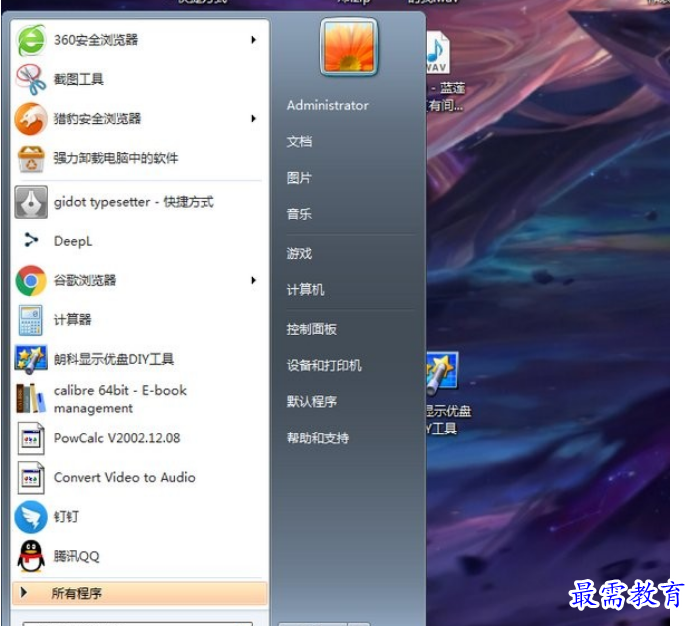Open 帮助和支持
Screen dimensions: 693x626
coord(318,438)
